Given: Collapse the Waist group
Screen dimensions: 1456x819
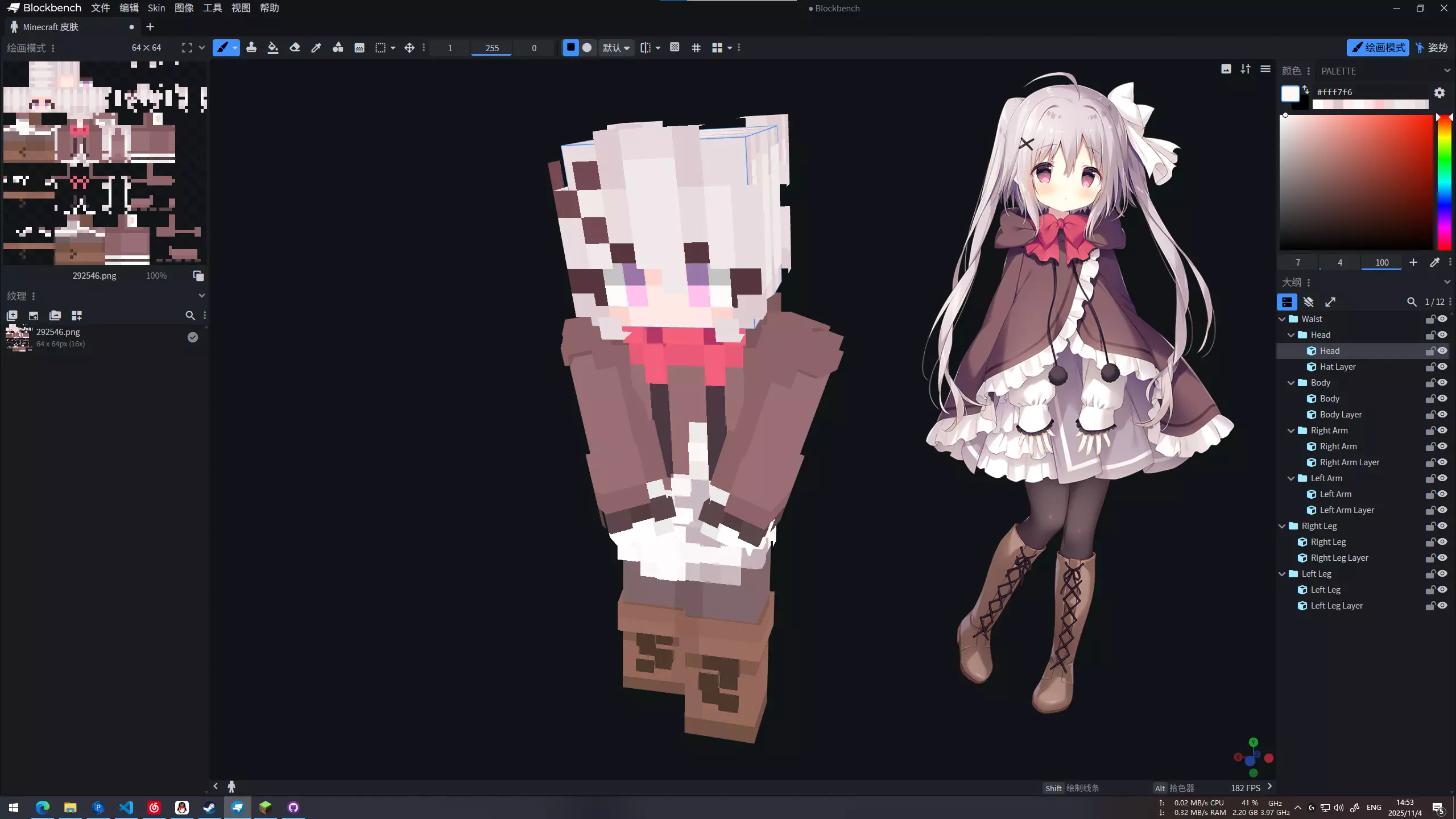Looking at the screenshot, I should [1282, 319].
